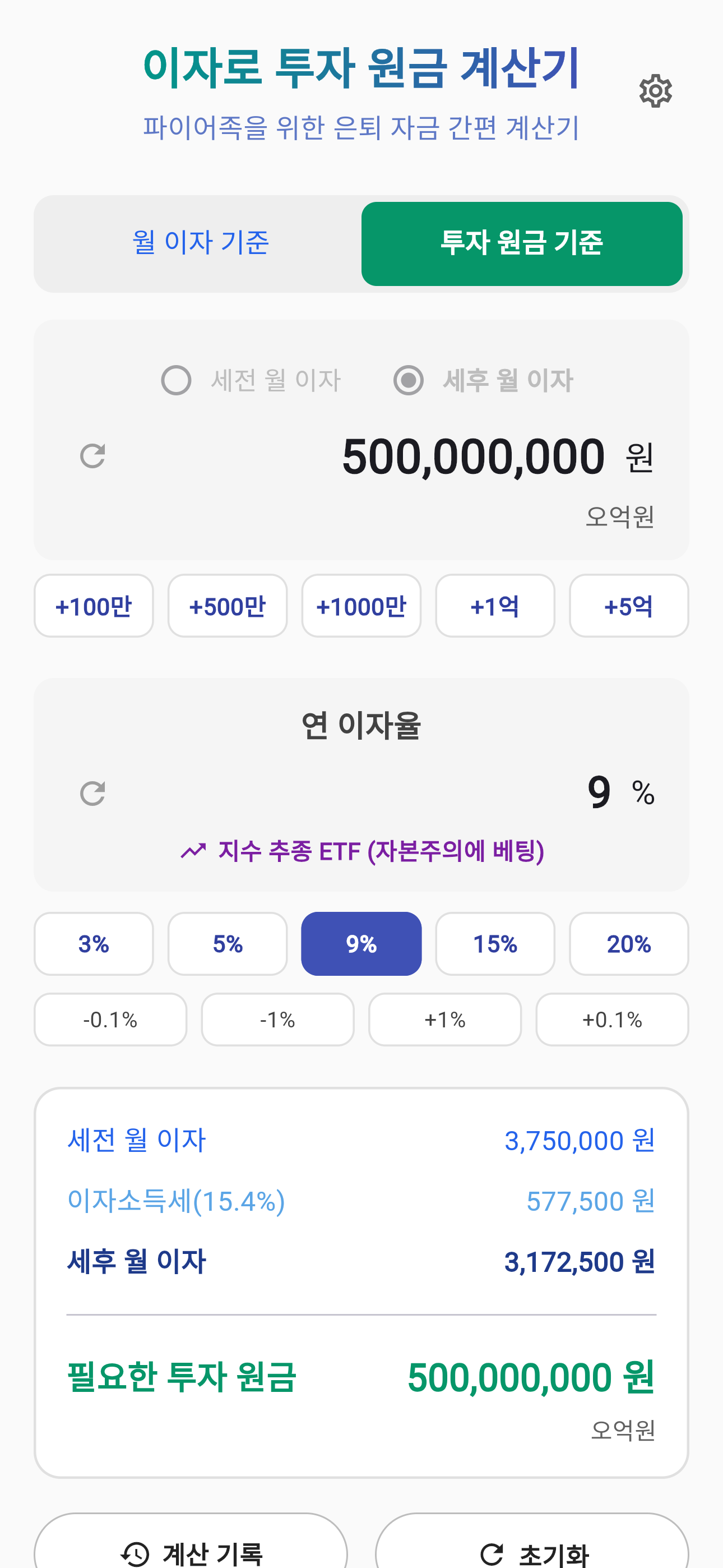
Task: Tap the history clock icon in 계산 기록
Action: pos(135,1554)
